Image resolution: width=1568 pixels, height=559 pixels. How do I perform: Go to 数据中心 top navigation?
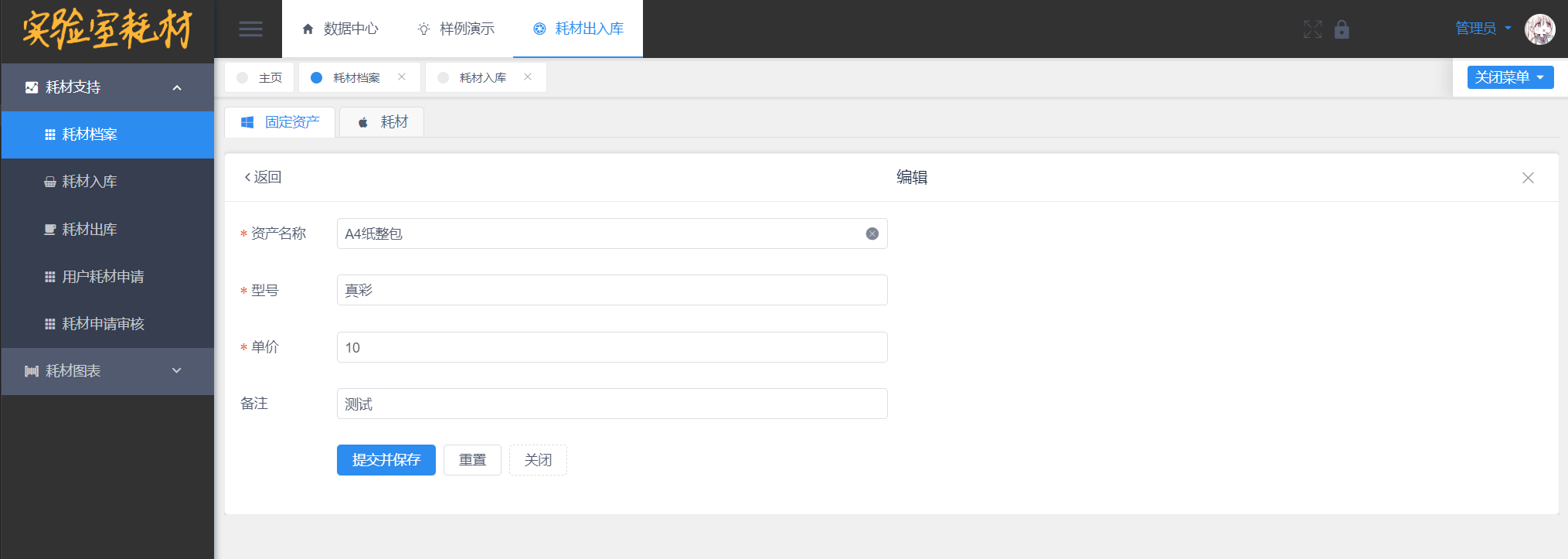(x=340, y=29)
